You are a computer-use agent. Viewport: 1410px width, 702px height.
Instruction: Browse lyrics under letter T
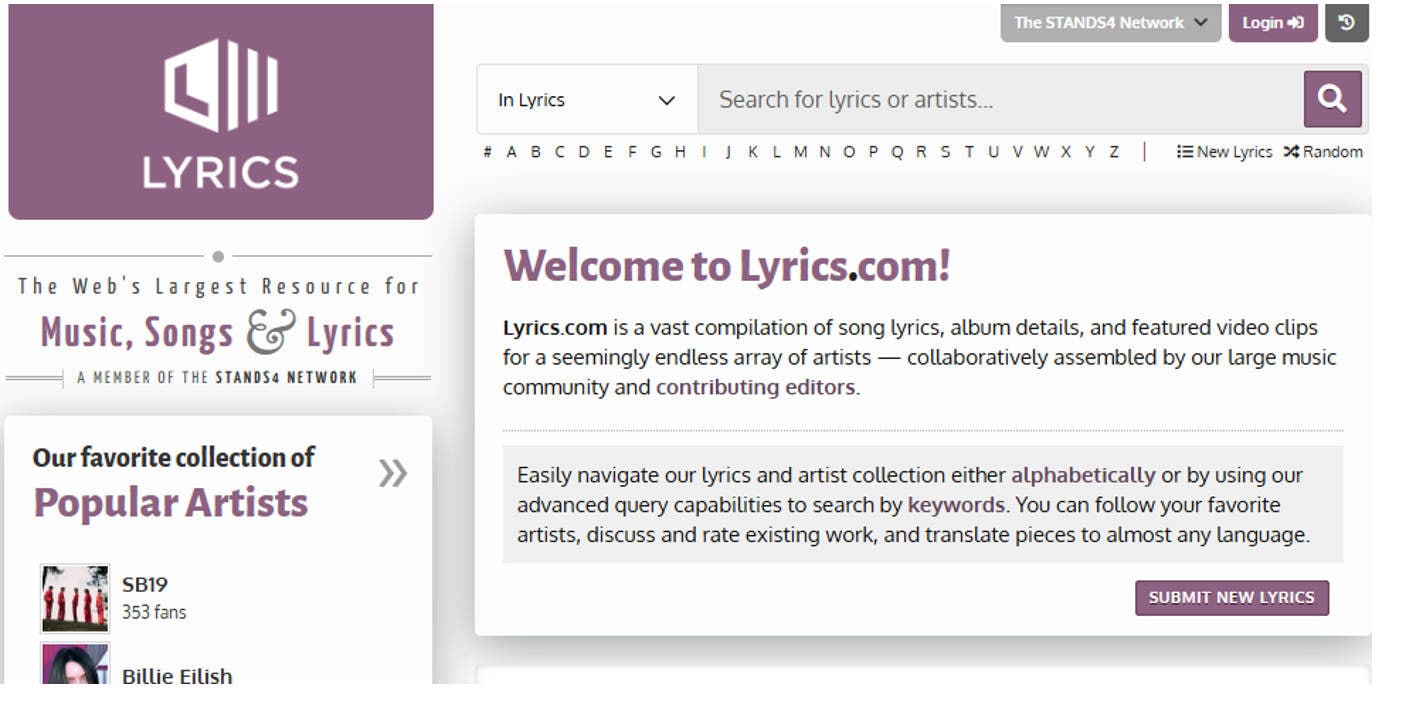pos(969,152)
